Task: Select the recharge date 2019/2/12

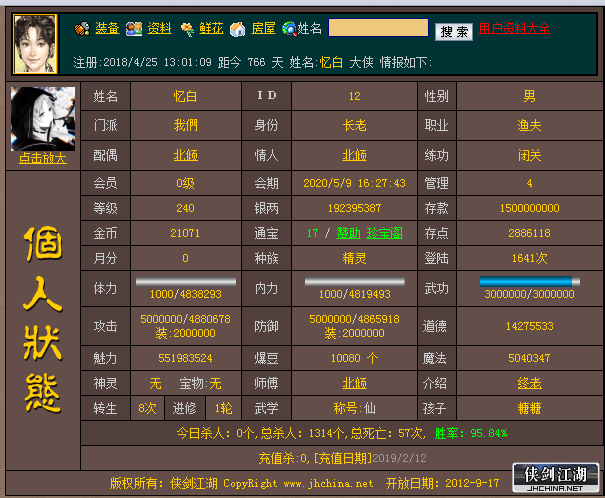Action: pos(399,458)
